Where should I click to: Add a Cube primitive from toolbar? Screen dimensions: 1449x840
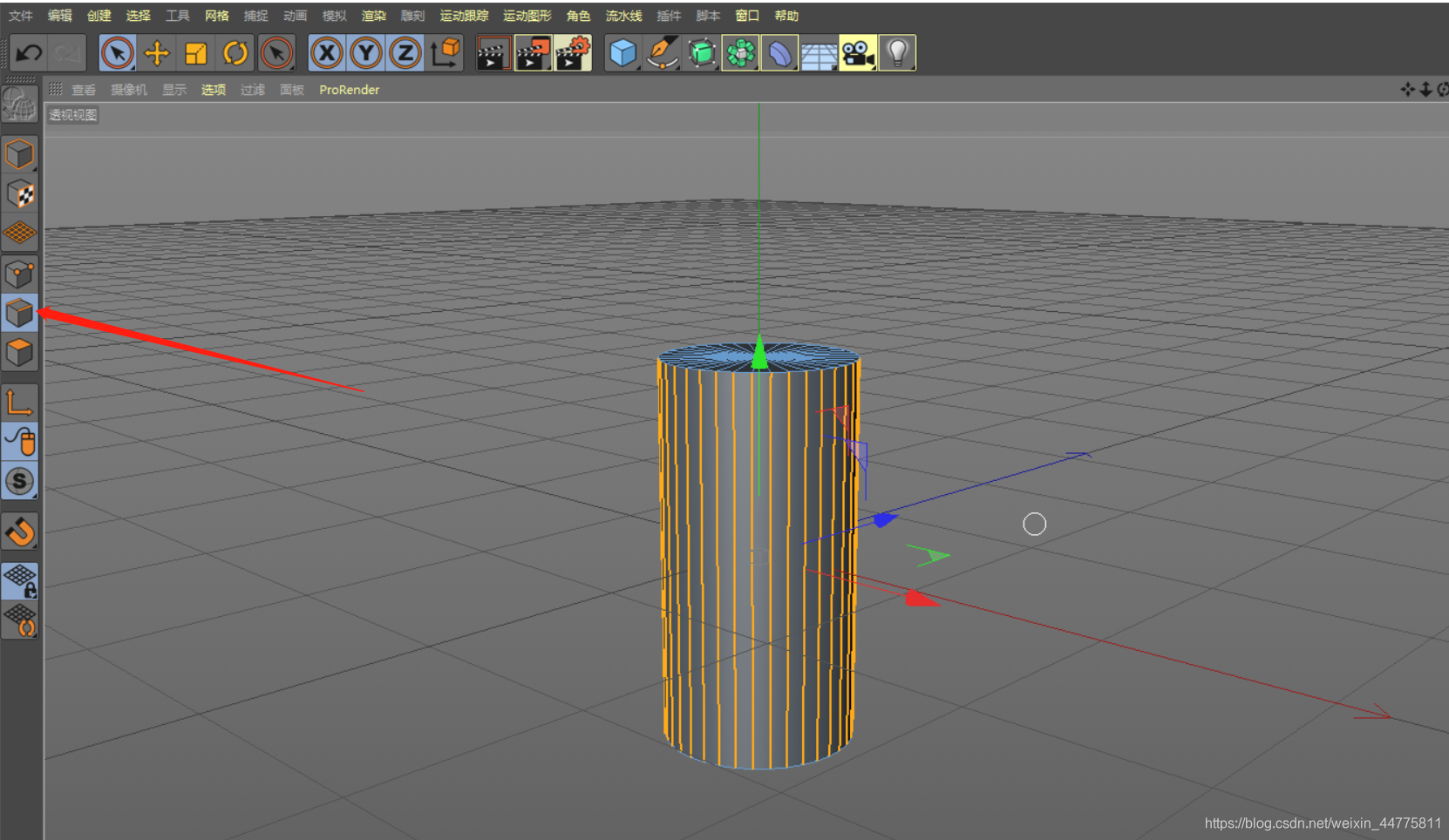pos(622,53)
